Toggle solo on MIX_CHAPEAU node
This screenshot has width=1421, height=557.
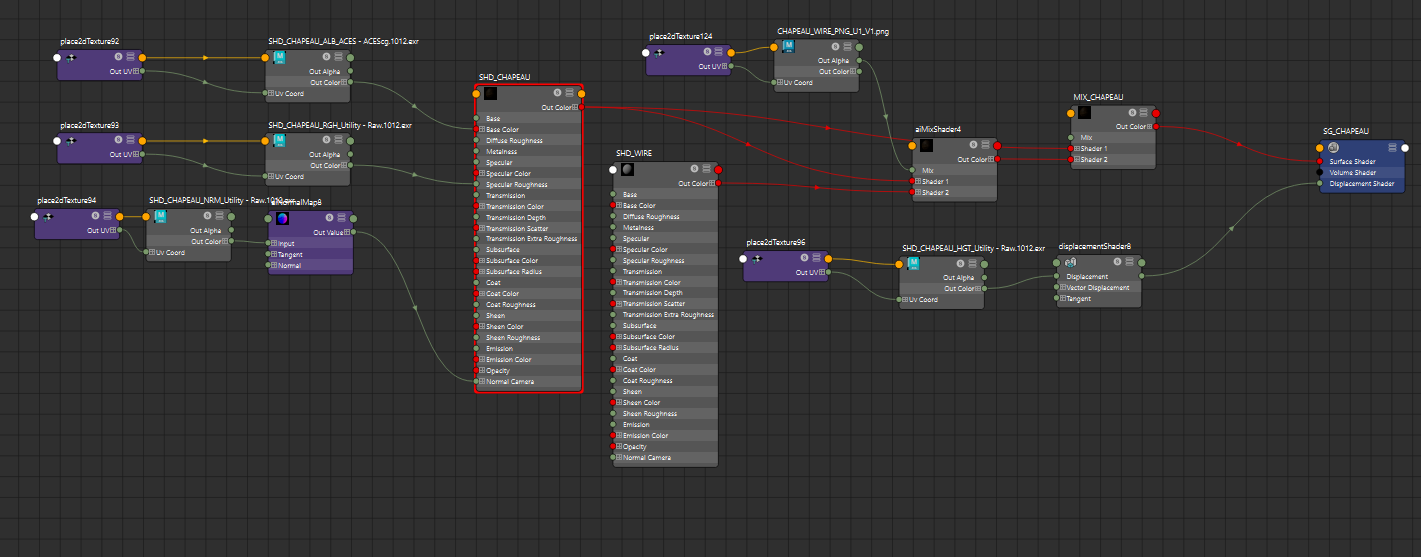(x=1131, y=113)
